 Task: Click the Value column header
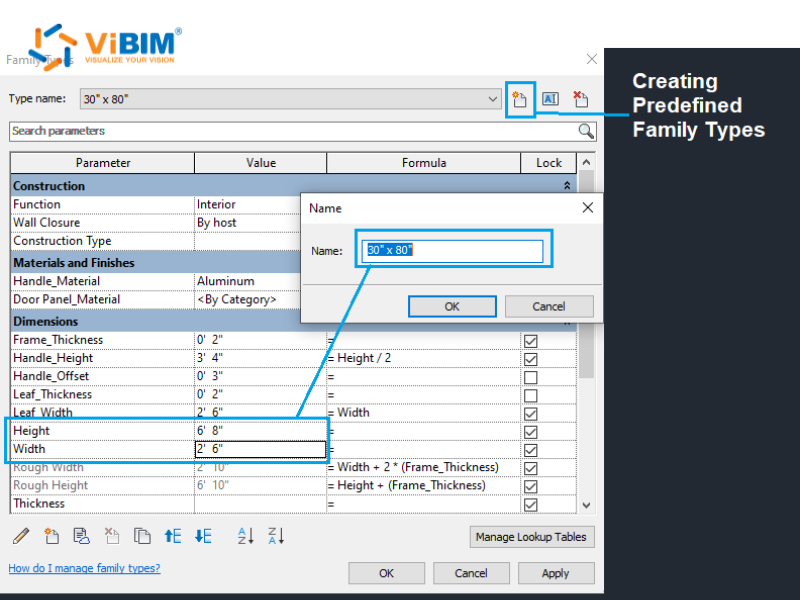(x=261, y=163)
